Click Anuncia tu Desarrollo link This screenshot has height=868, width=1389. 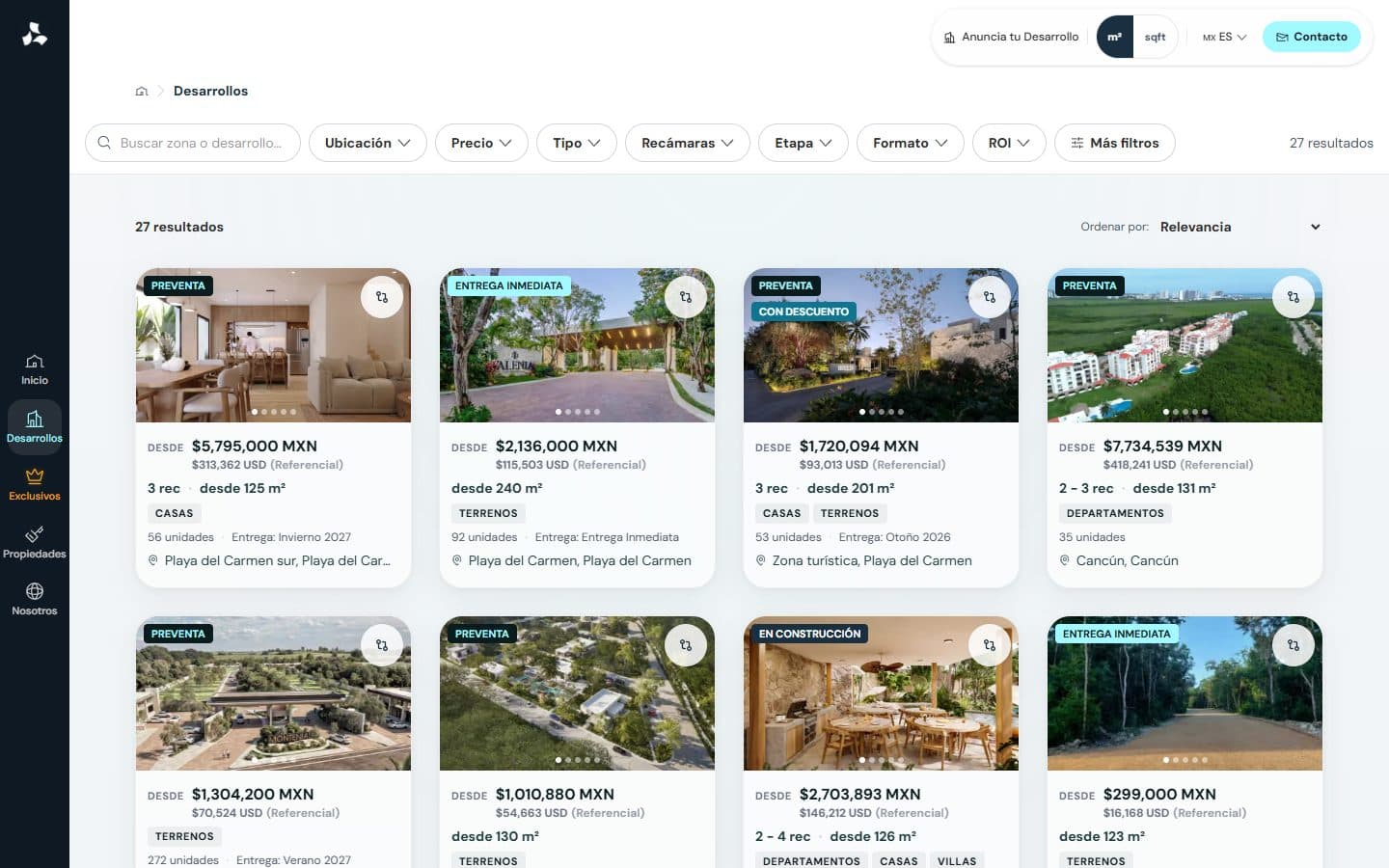tap(1011, 37)
